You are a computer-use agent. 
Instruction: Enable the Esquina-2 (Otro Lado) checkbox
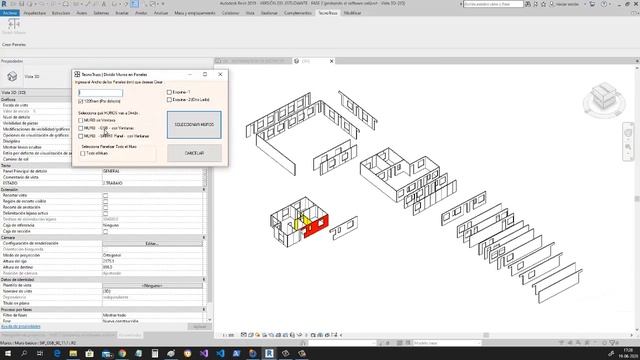[x=169, y=100]
